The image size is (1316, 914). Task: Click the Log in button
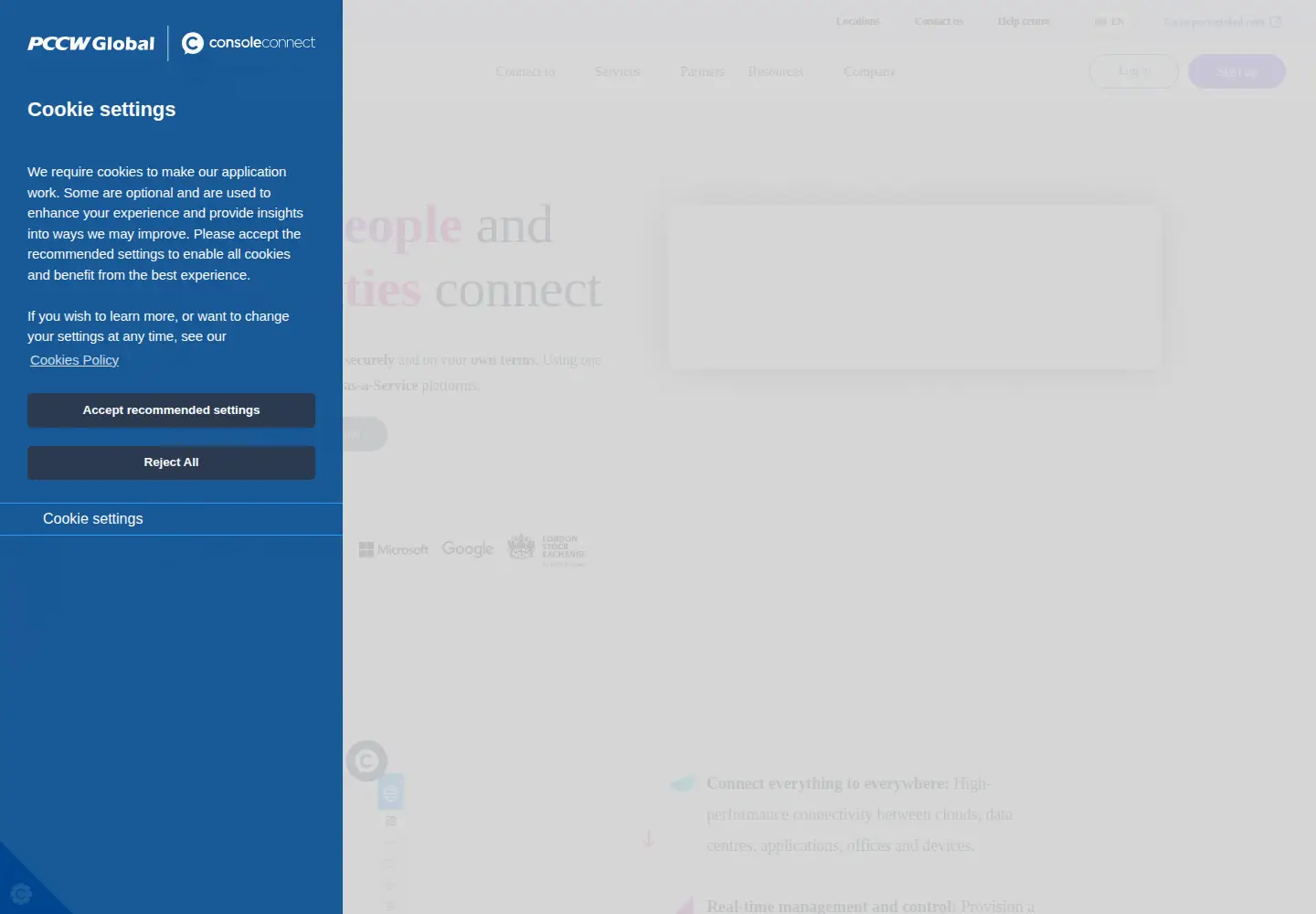coord(1134,71)
